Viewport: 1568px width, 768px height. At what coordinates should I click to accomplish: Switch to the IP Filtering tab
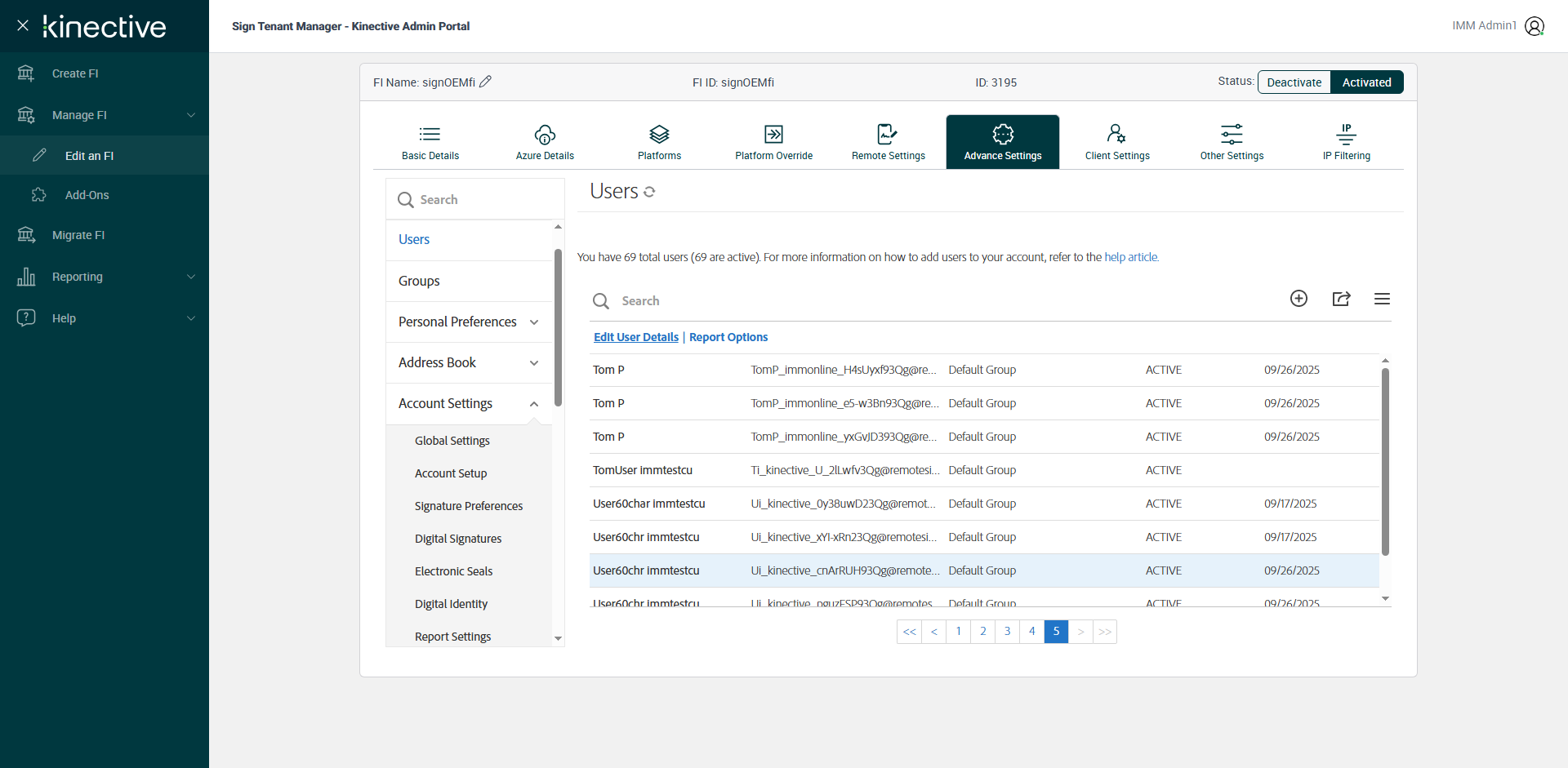(1346, 142)
